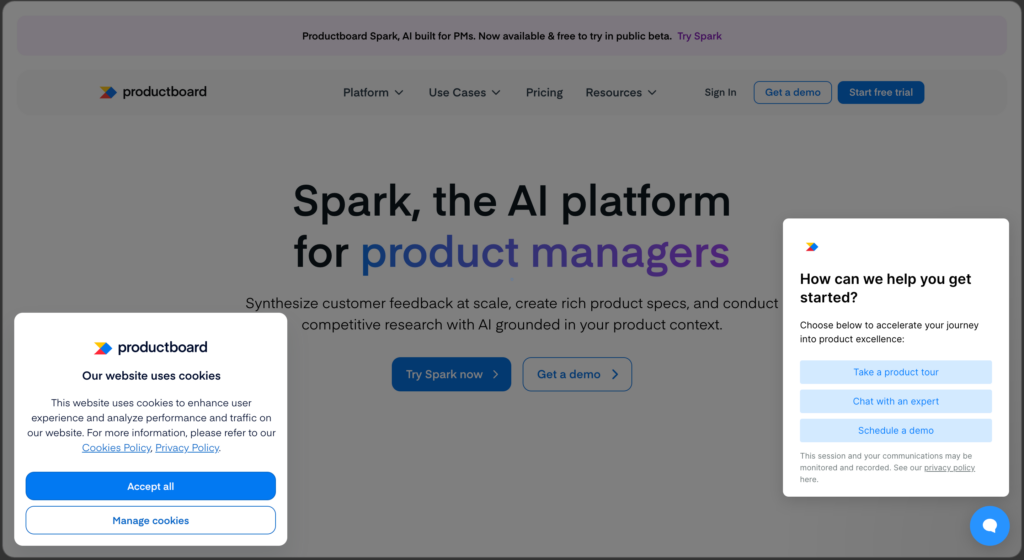The width and height of the screenshot is (1024, 560).
Task: Open Manage cookies settings
Action: pyautogui.click(x=150, y=520)
